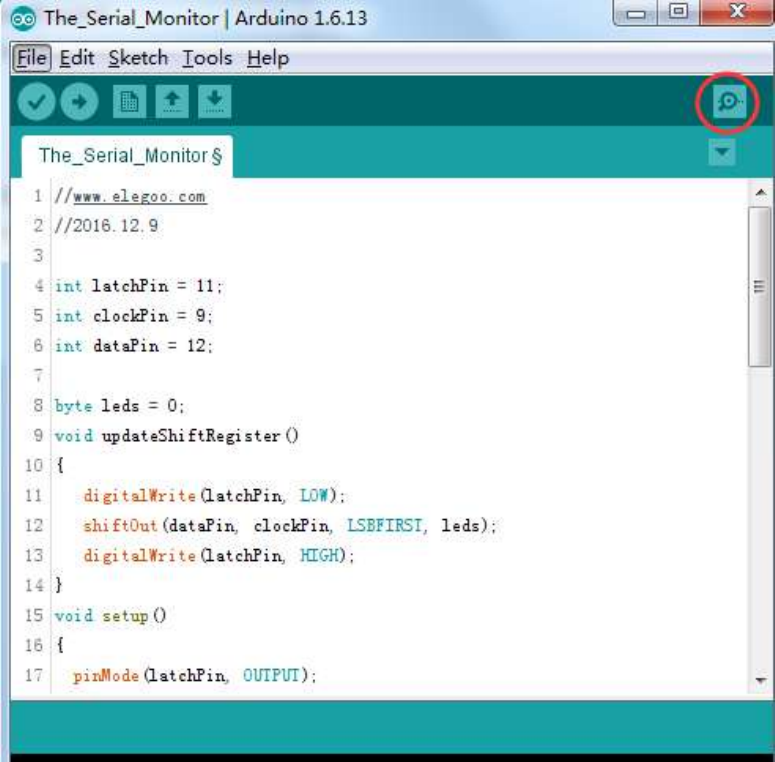Open the Edit menu
The height and width of the screenshot is (762, 775).
[77, 58]
